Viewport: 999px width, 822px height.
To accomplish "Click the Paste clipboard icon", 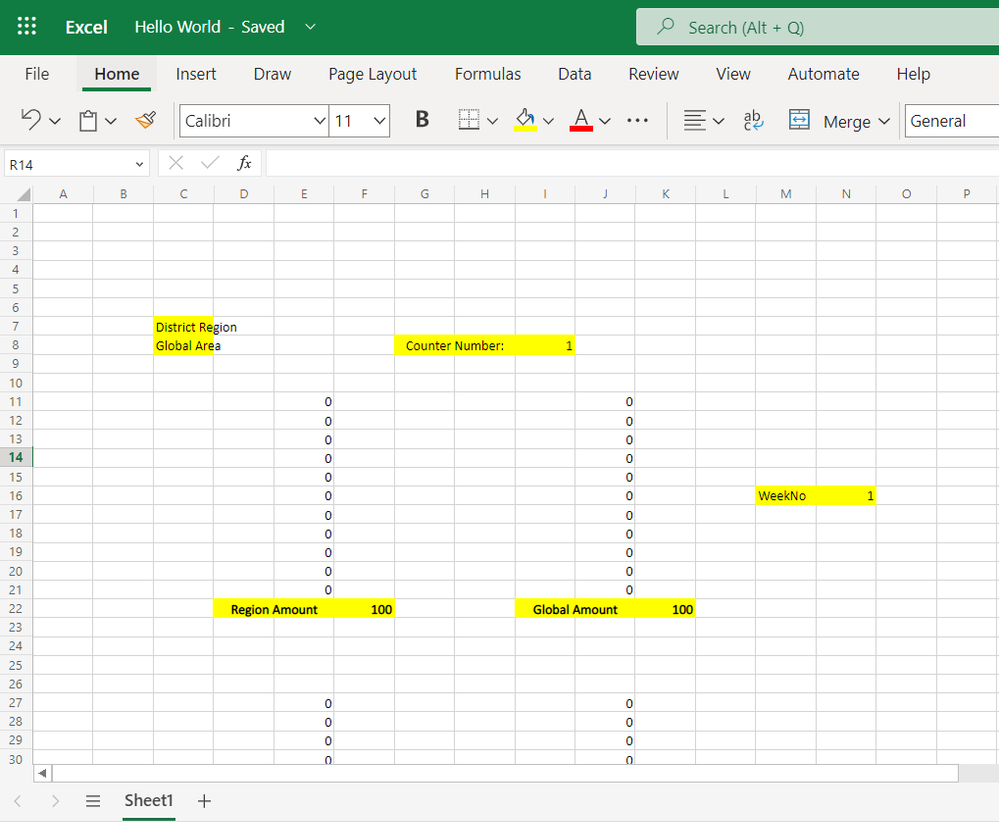I will tap(88, 120).
